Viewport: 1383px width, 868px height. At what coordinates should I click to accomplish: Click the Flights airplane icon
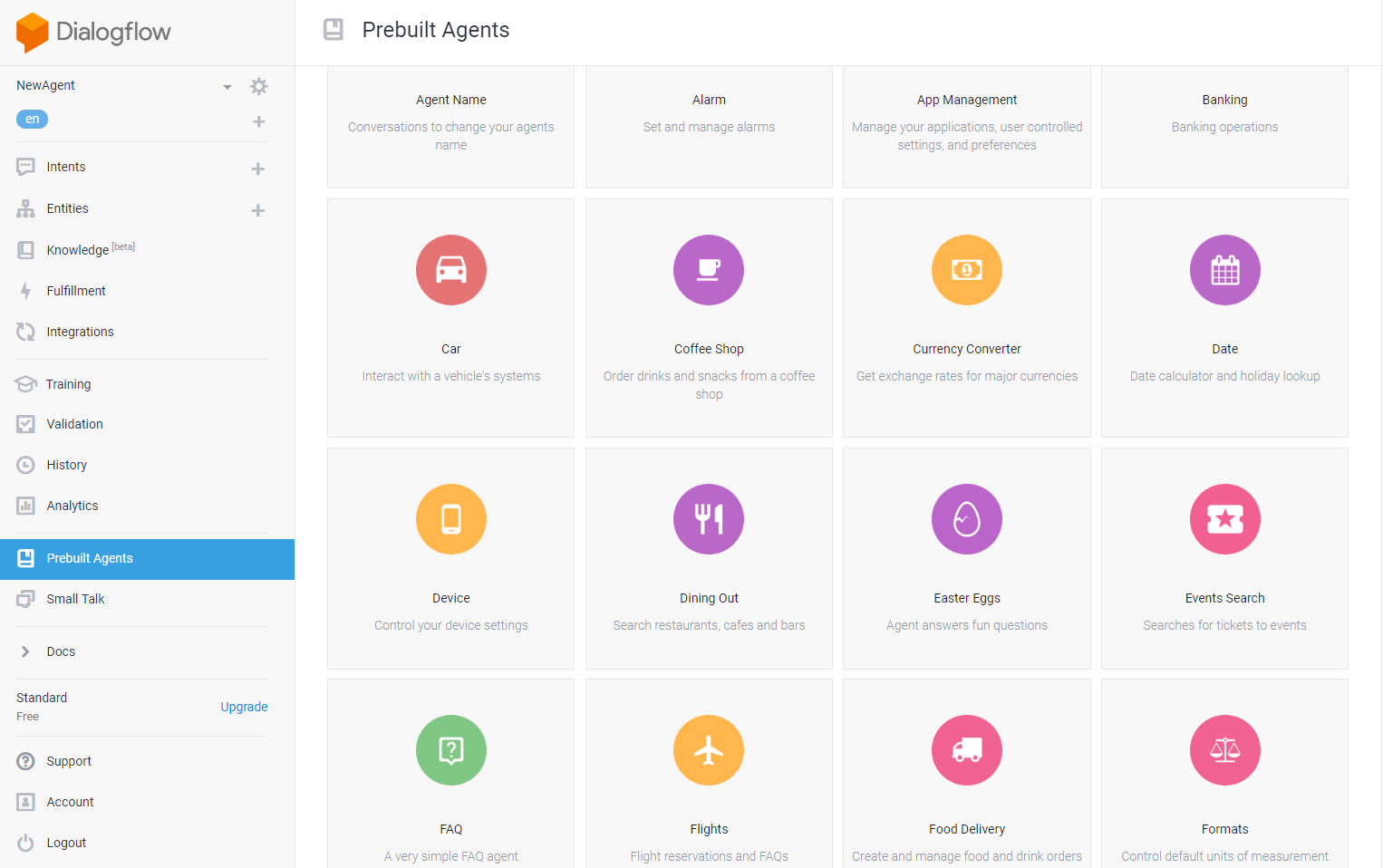[709, 750]
